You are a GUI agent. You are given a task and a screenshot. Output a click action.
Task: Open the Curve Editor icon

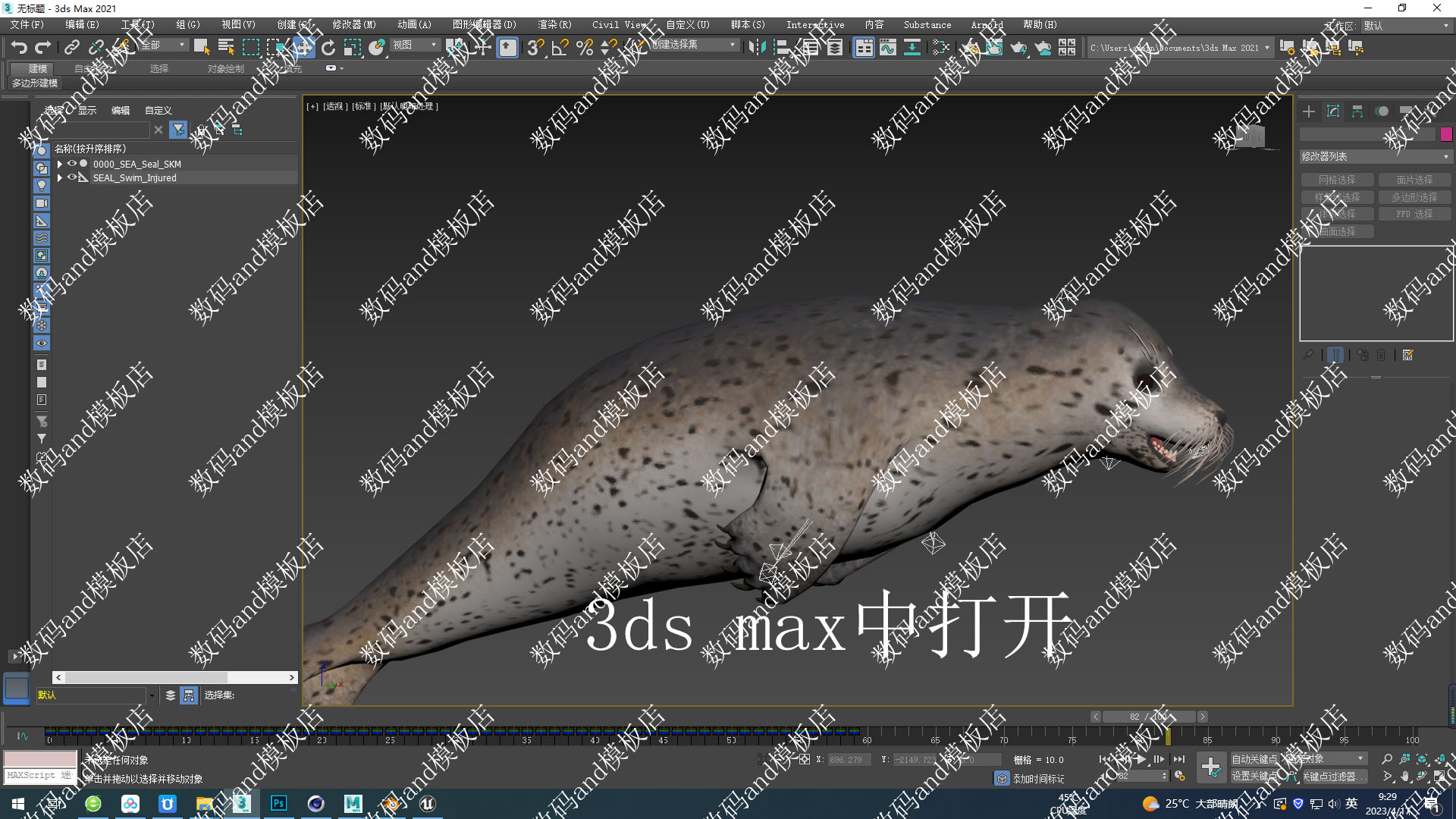tap(888, 48)
